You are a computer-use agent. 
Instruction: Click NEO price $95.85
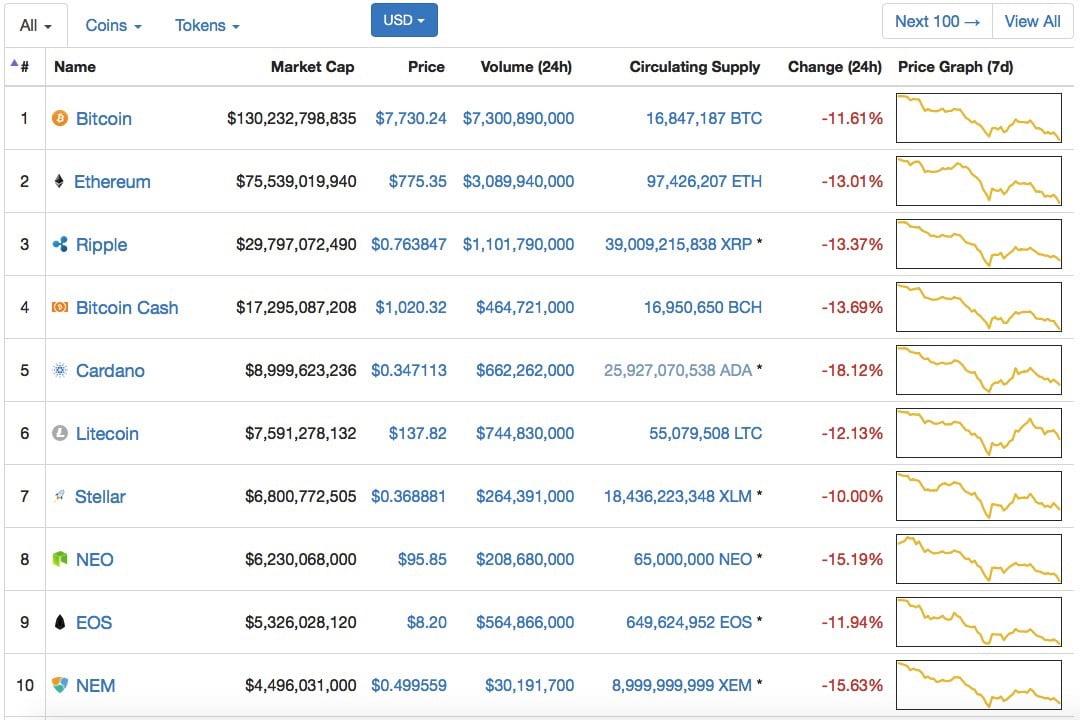click(422, 559)
